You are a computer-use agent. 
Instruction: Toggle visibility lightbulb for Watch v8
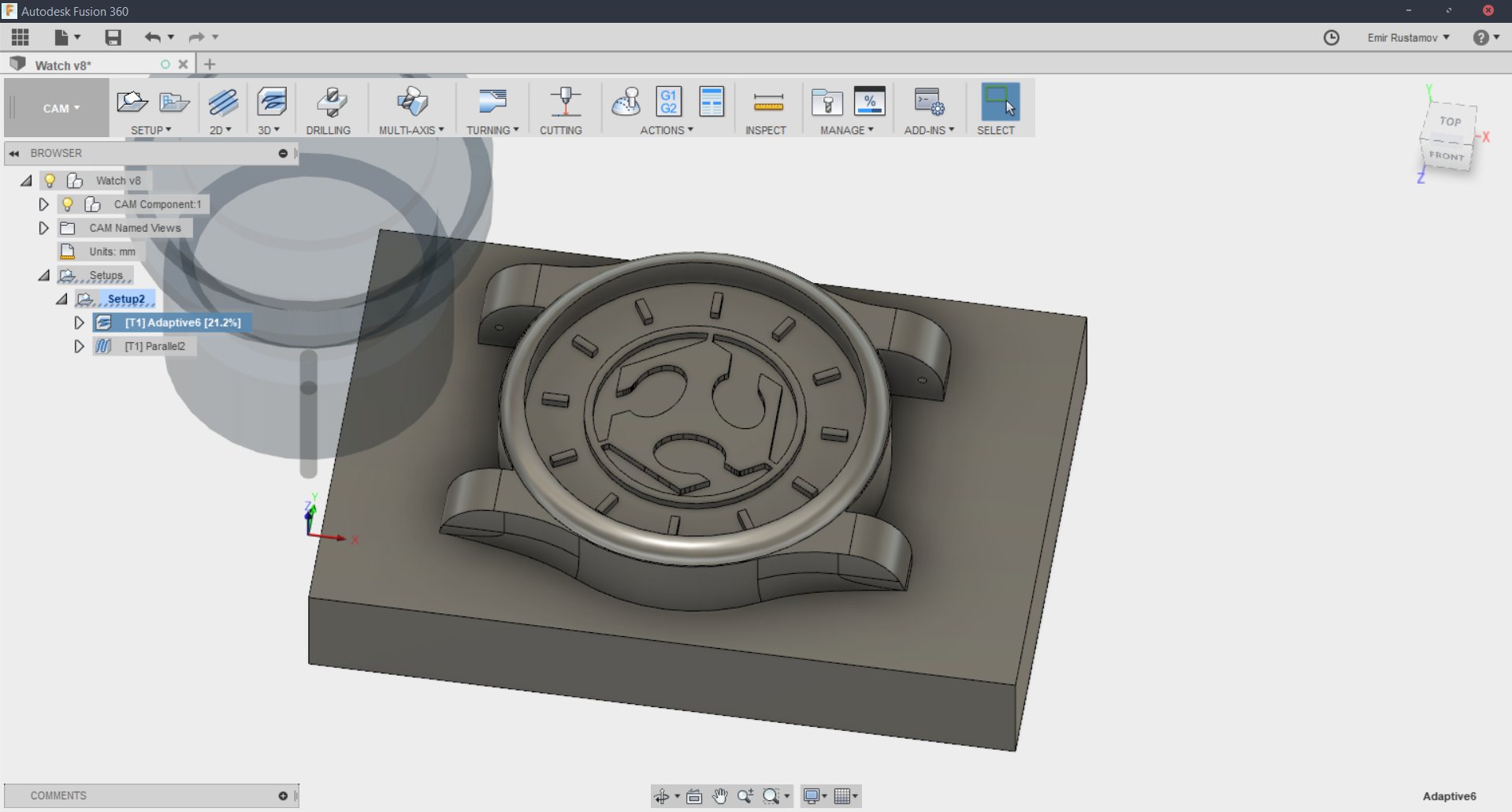coord(50,181)
